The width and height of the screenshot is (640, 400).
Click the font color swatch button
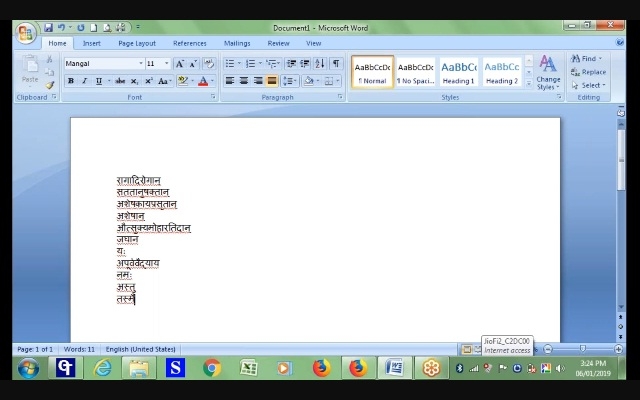click(202, 81)
